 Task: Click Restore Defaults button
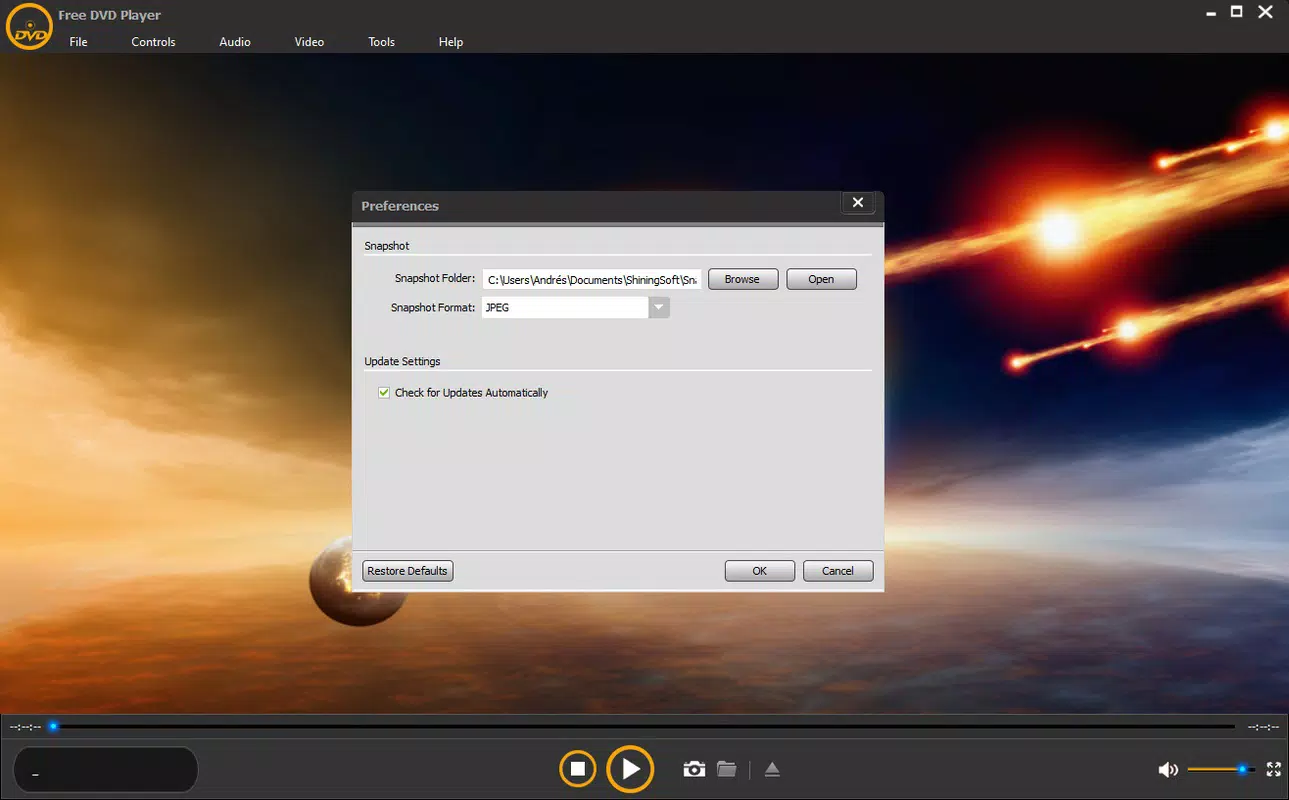point(407,571)
